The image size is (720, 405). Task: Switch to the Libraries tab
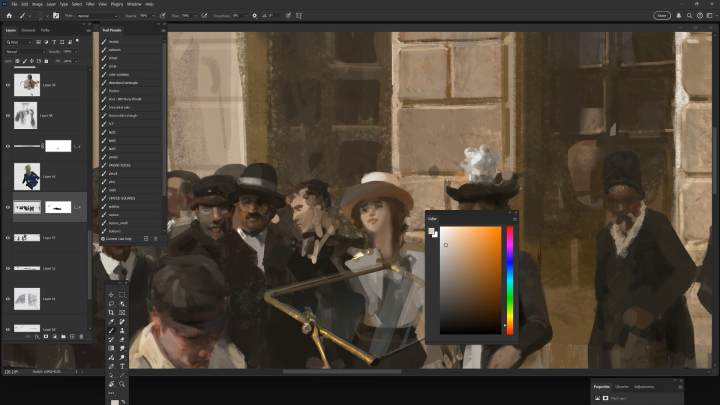coord(622,387)
